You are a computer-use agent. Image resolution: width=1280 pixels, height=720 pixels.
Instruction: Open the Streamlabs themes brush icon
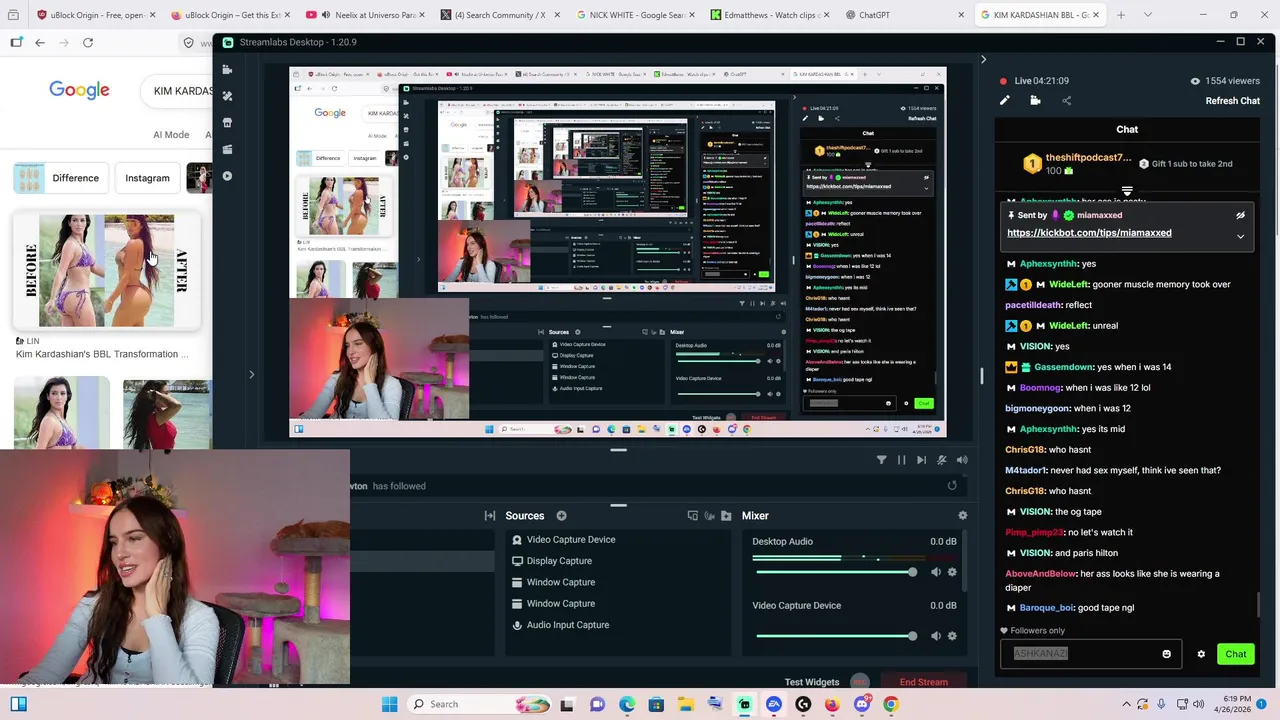point(228,96)
